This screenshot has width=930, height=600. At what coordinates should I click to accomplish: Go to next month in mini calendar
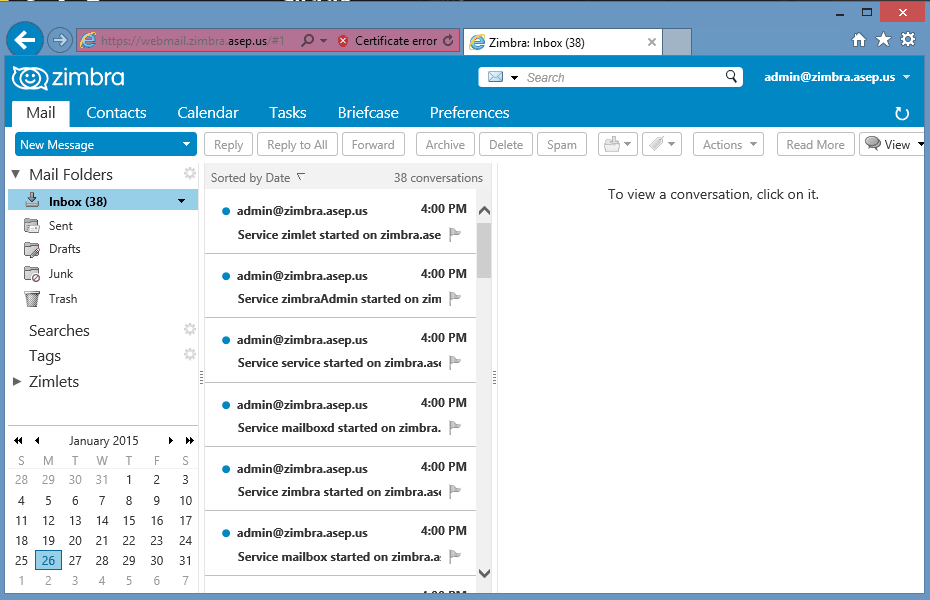[170, 441]
